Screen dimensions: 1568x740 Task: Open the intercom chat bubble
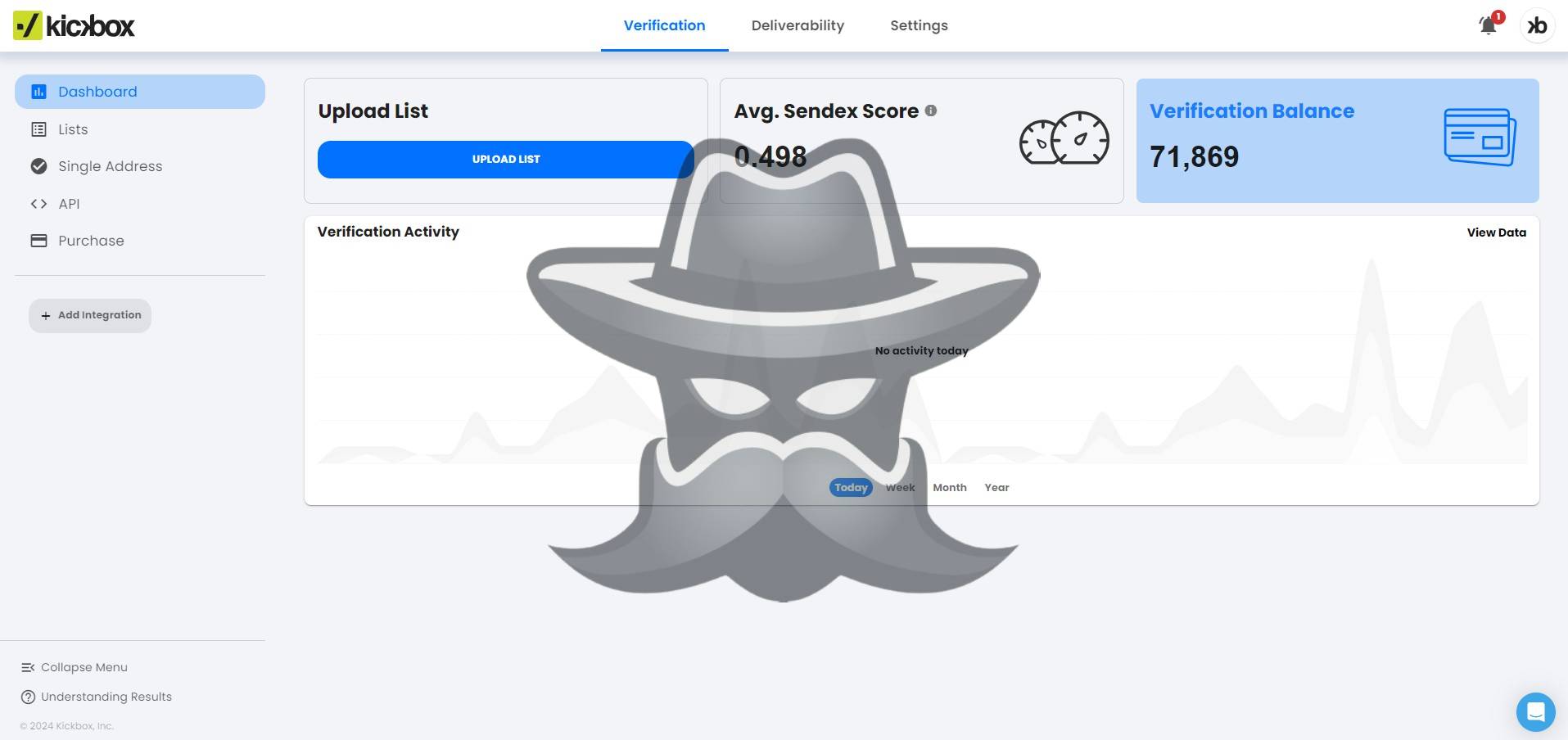click(1535, 711)
